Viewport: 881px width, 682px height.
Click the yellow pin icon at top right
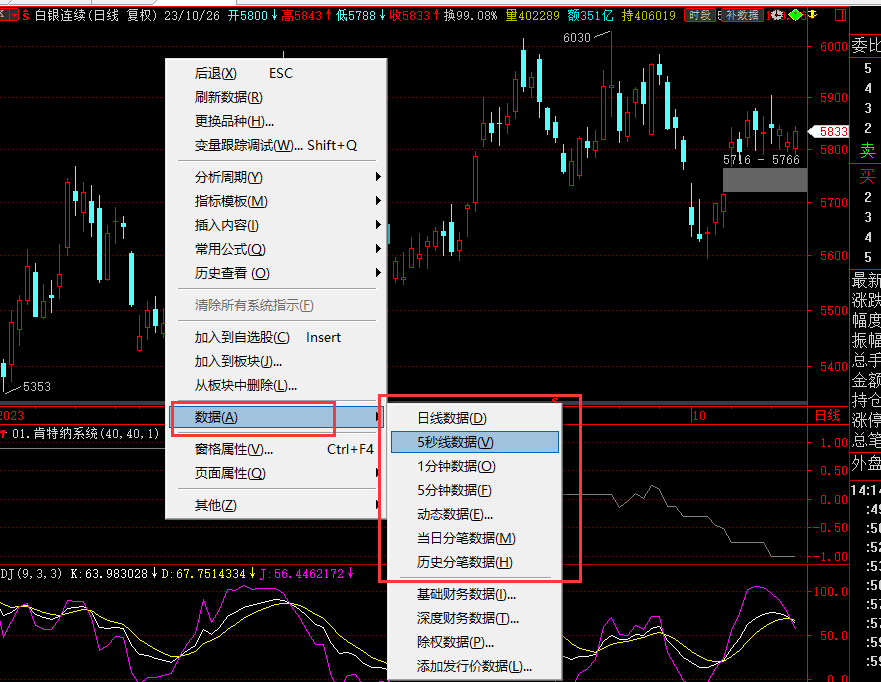click(813, 15)
